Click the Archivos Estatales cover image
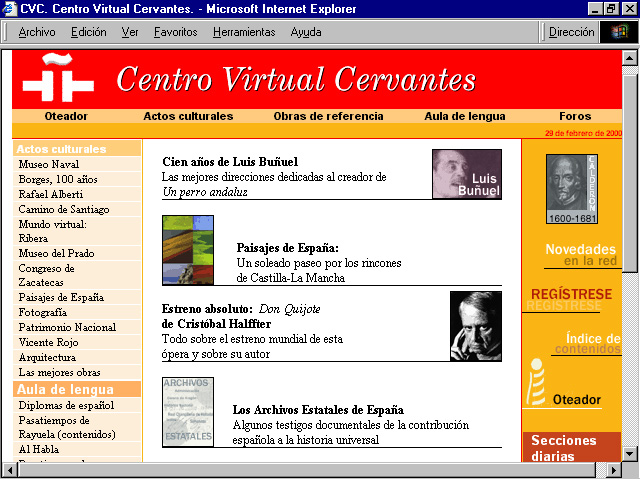Screen dimensions: 640x480 (x=188, y=411)
